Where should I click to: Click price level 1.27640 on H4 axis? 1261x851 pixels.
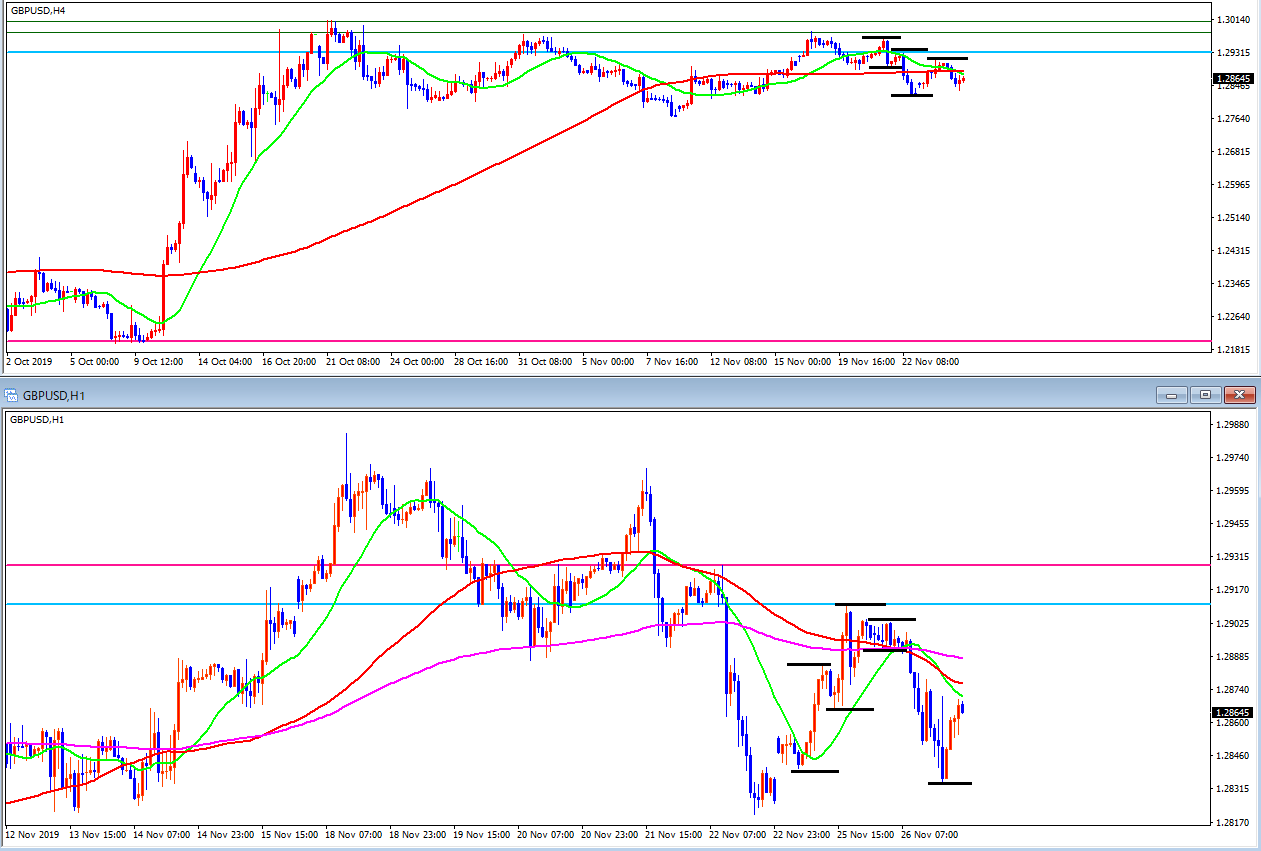pos(1231,119)
